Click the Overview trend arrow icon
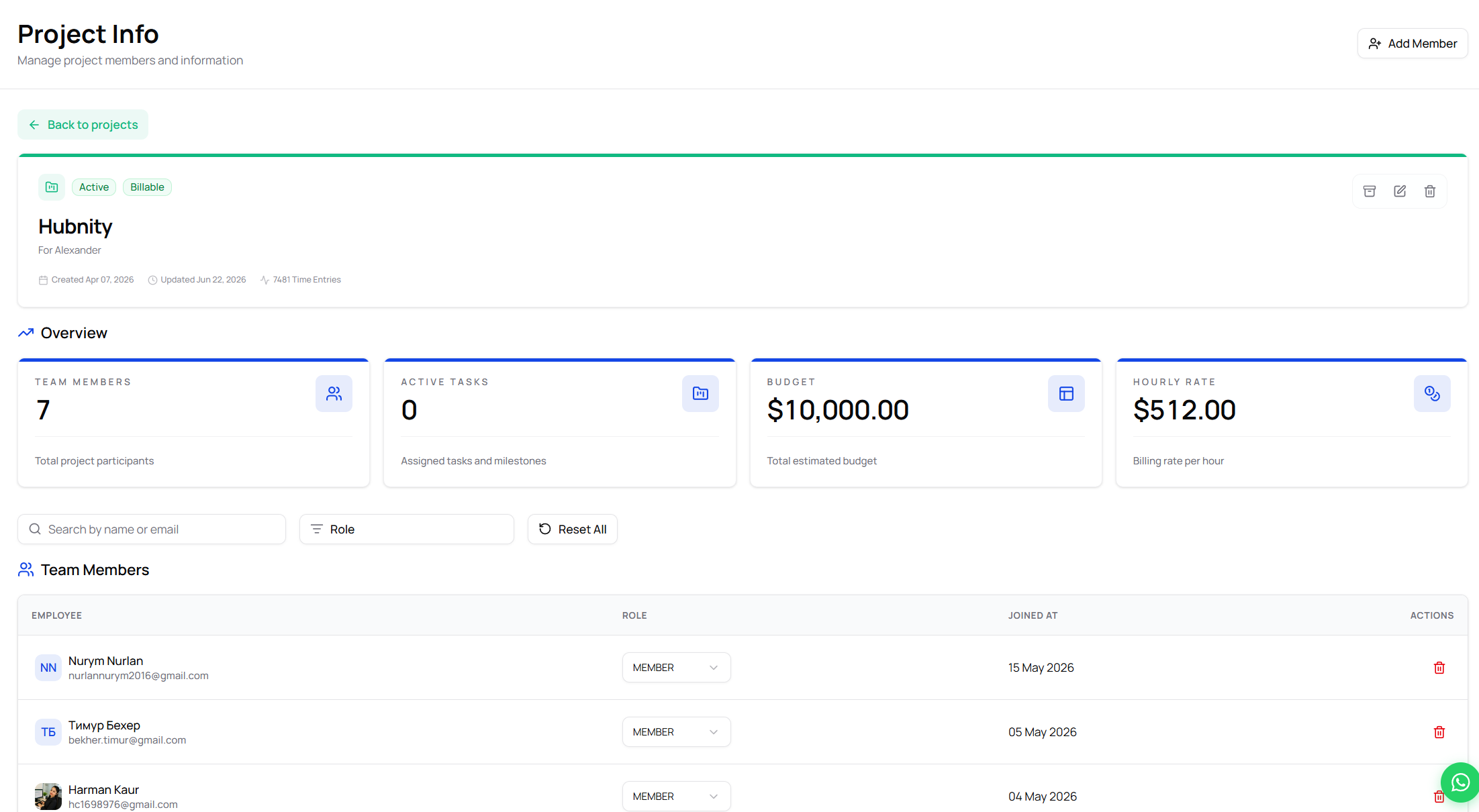The width and height of the screenshot is (1479, 812). tap(26, 333)
